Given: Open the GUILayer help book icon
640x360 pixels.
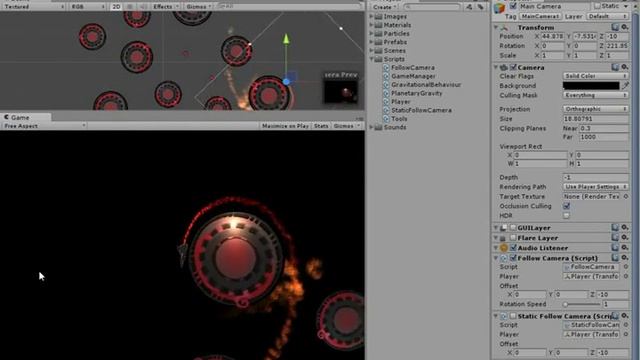Looking at the screenshot, I should 615,227.
